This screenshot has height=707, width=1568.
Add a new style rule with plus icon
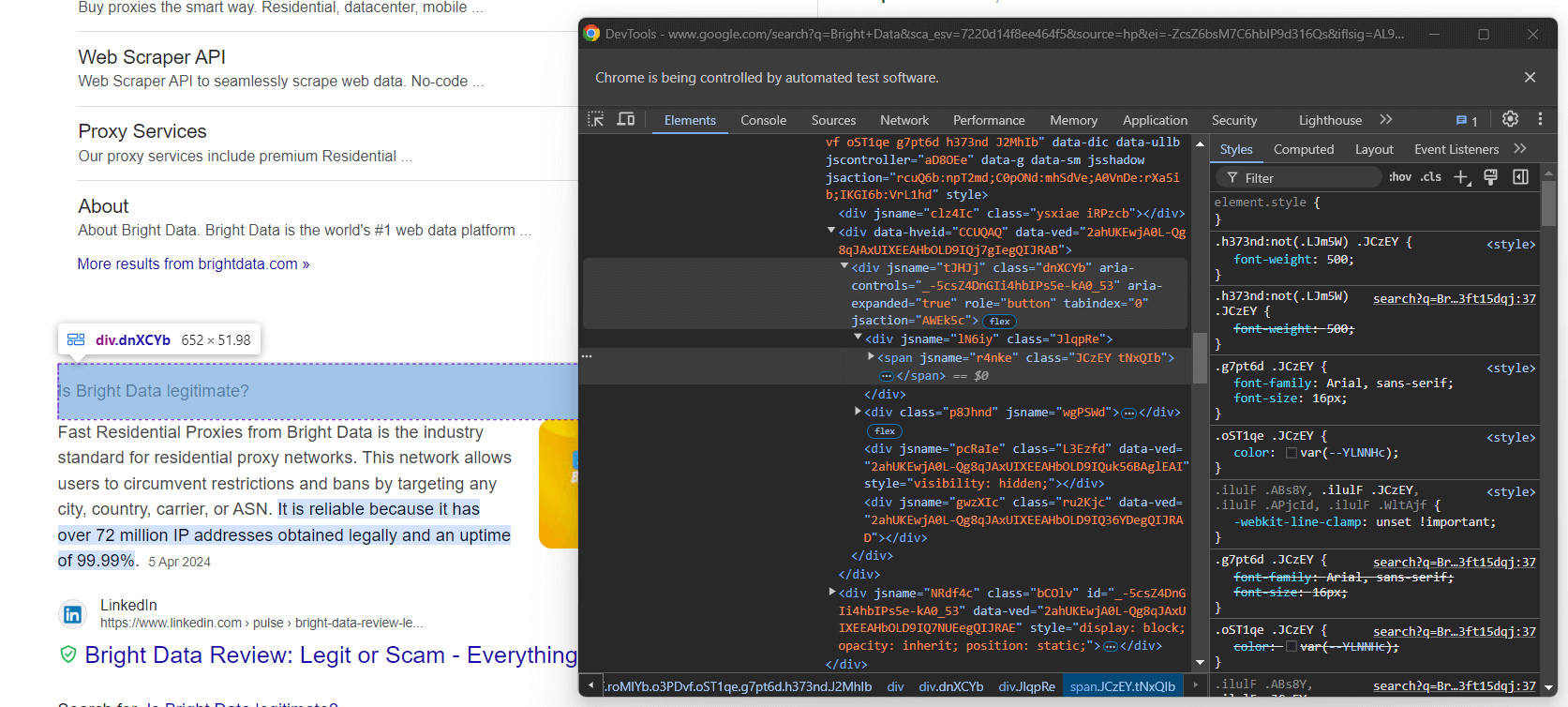(x=1461, y=177)
